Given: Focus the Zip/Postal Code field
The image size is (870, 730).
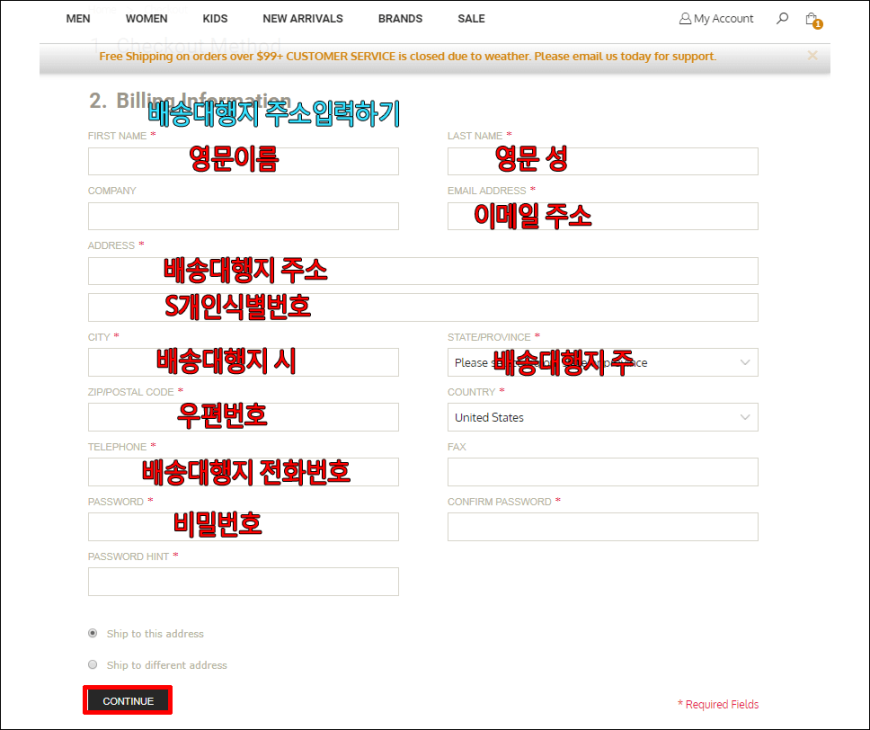Looking at the screenshot, I should (243, 417).
